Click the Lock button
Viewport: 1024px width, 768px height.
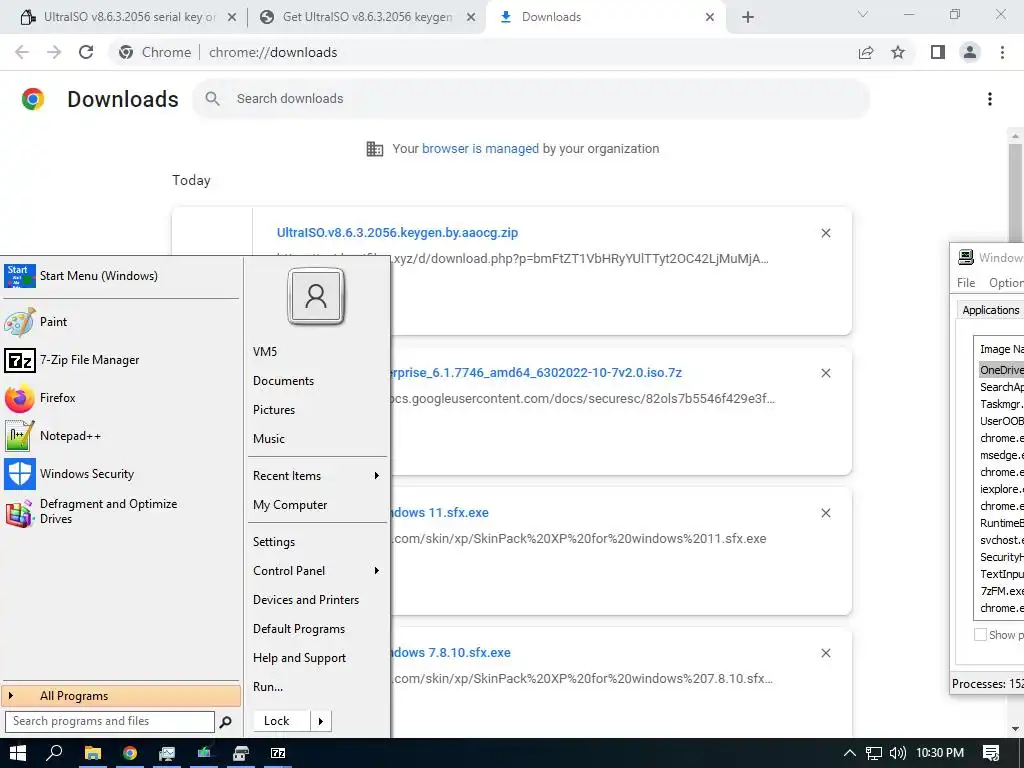pos(281,721)
